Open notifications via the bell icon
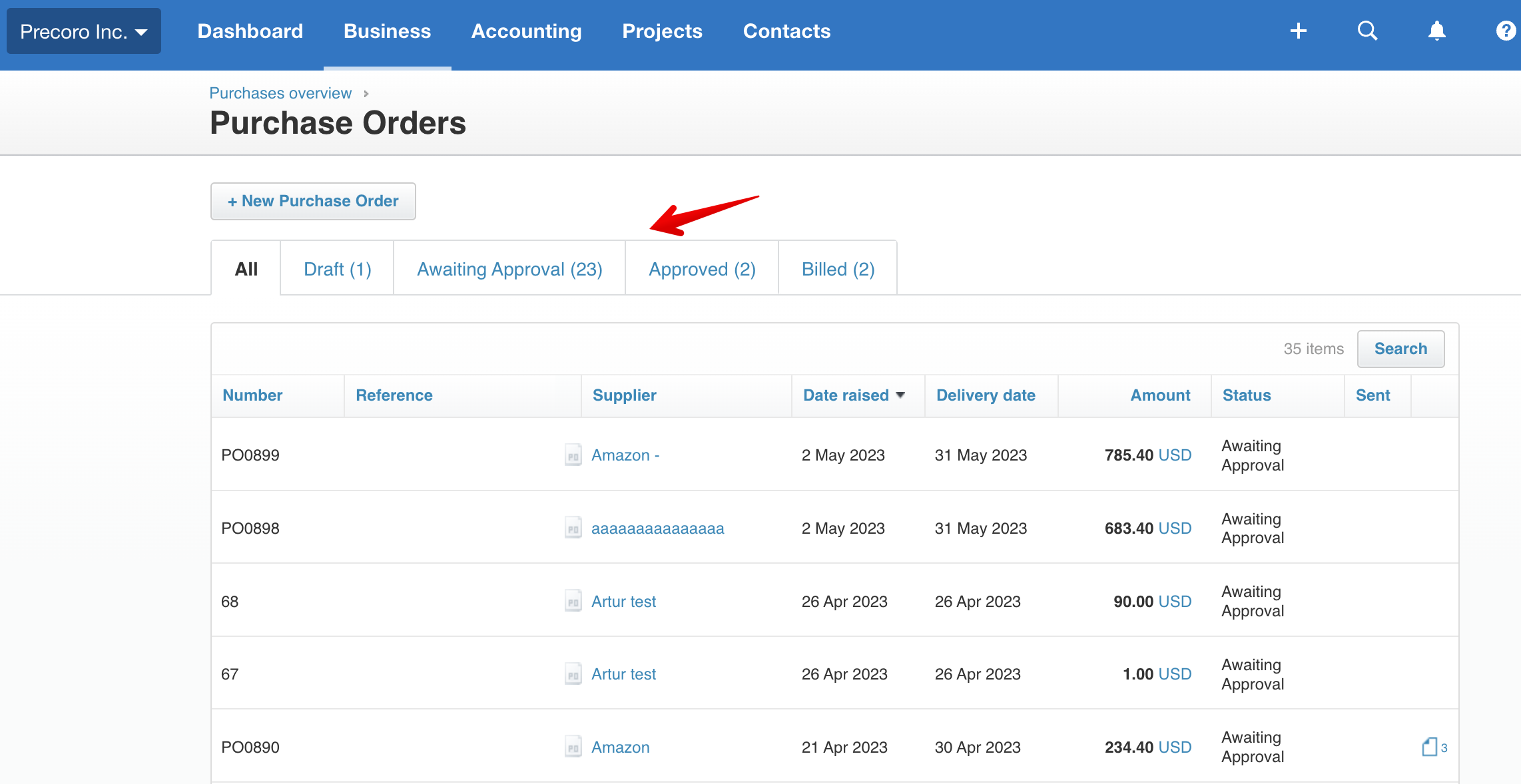 pyautogui.click(x=1436, y=31)
